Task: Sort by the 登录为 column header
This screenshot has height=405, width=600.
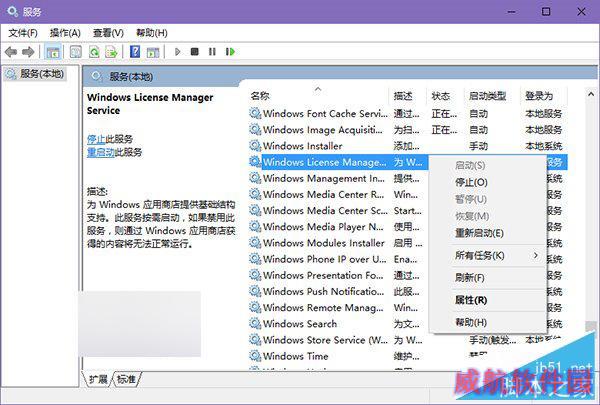Action: click(543, 96)
